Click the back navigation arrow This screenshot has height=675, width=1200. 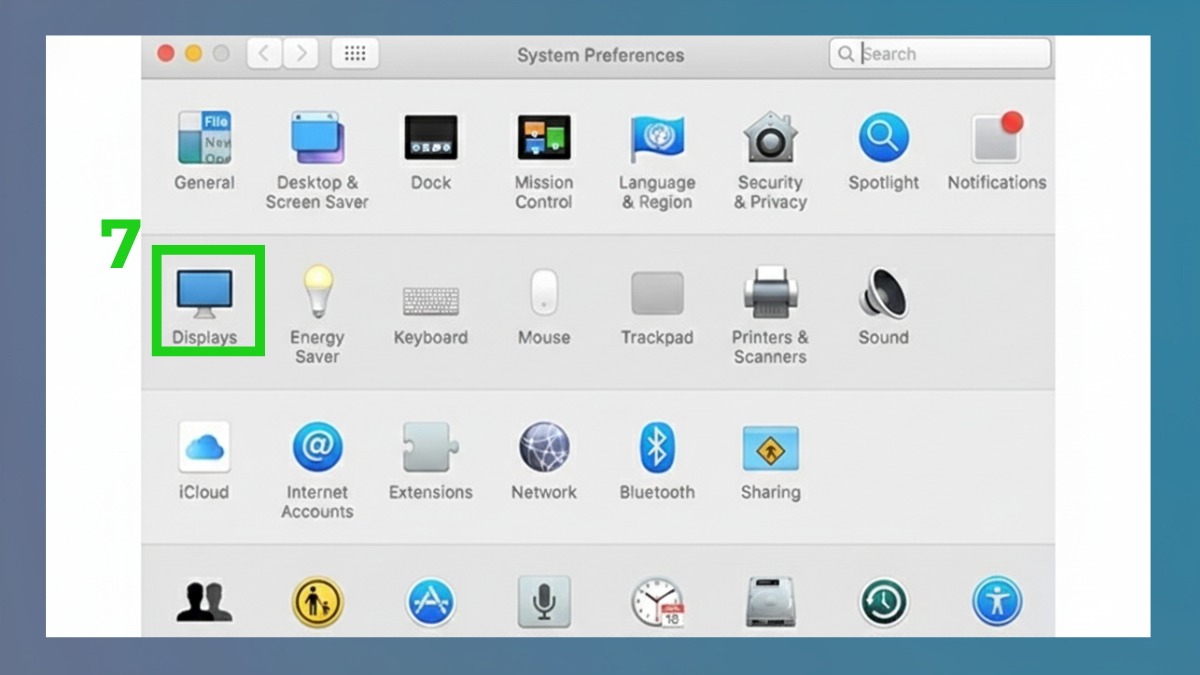[x=263, y=53]
